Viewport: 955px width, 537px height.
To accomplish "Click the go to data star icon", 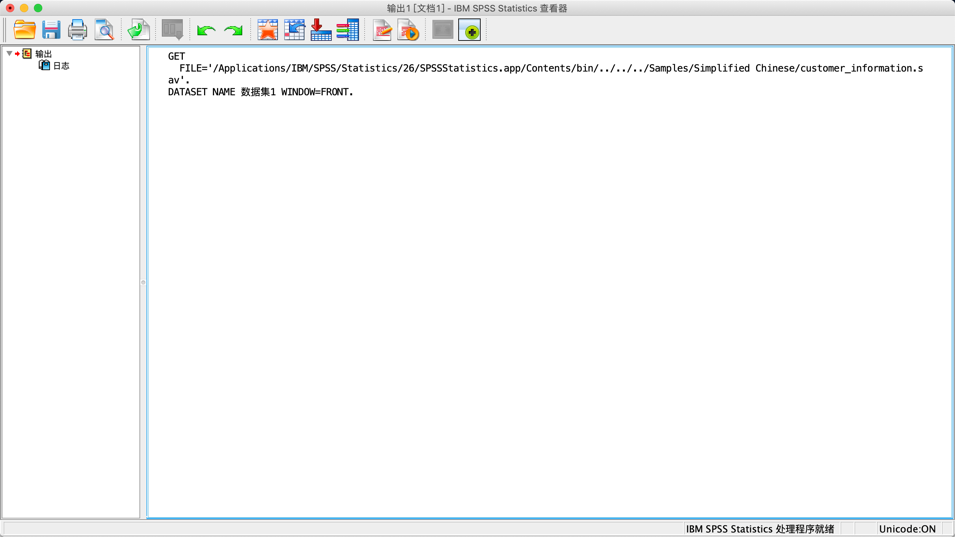I will click(267, 30).
